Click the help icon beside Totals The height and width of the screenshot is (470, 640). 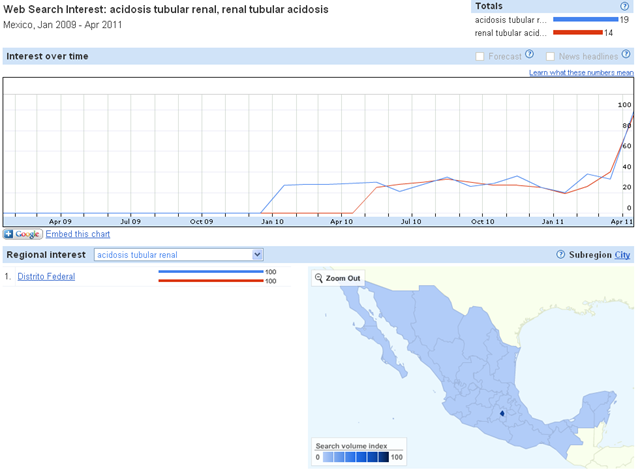click(625, 6)
